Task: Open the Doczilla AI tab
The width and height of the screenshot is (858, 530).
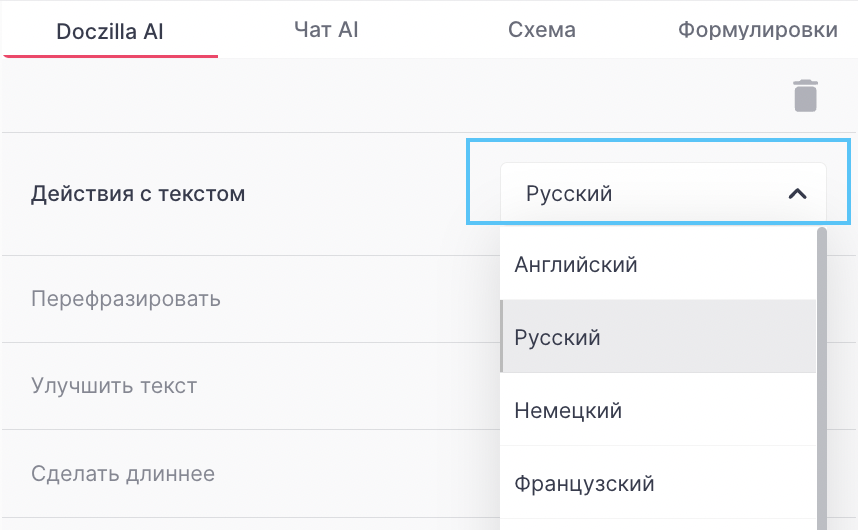Action: tap(110, 31)
